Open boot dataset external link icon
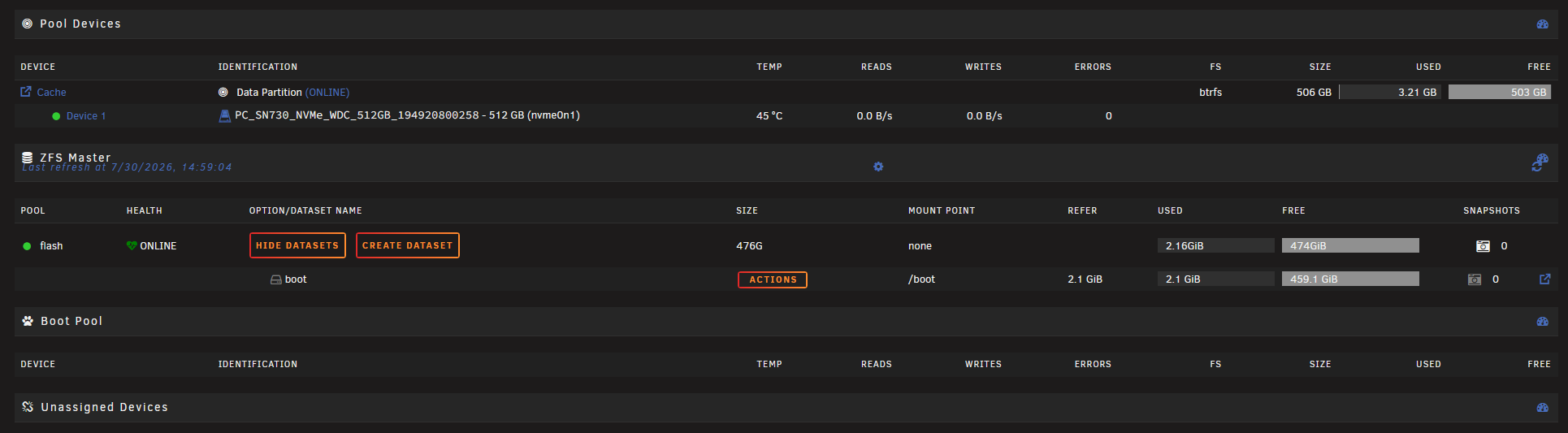 coord(1545,279)
